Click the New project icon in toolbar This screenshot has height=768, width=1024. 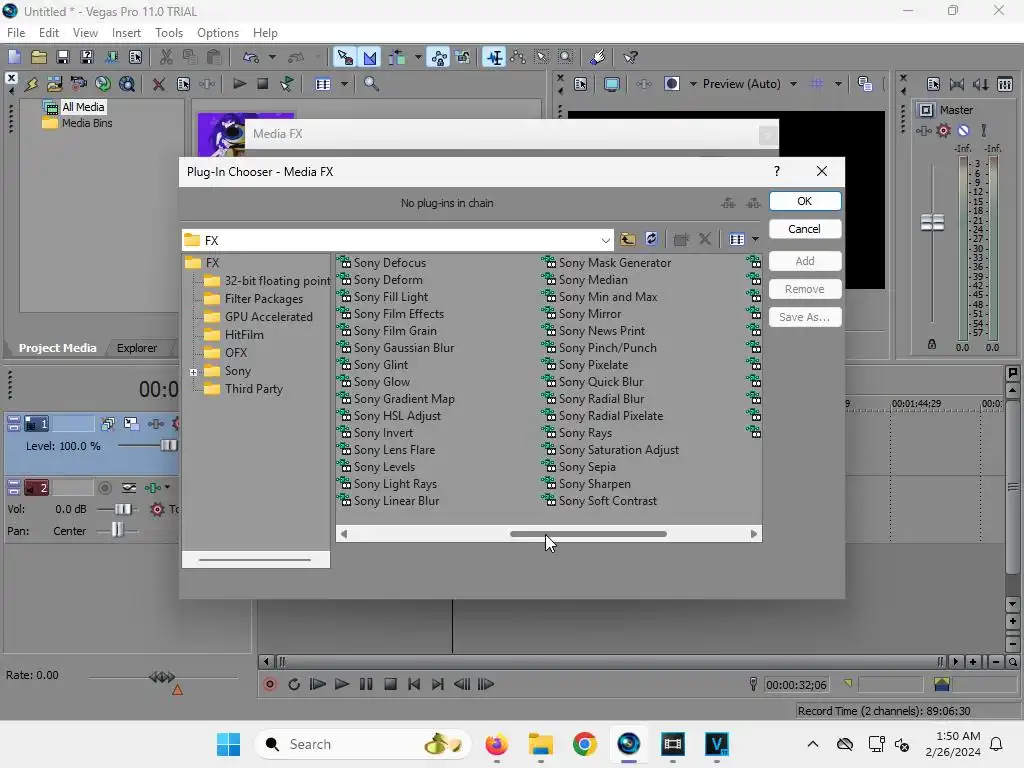[x=14, y=57]
